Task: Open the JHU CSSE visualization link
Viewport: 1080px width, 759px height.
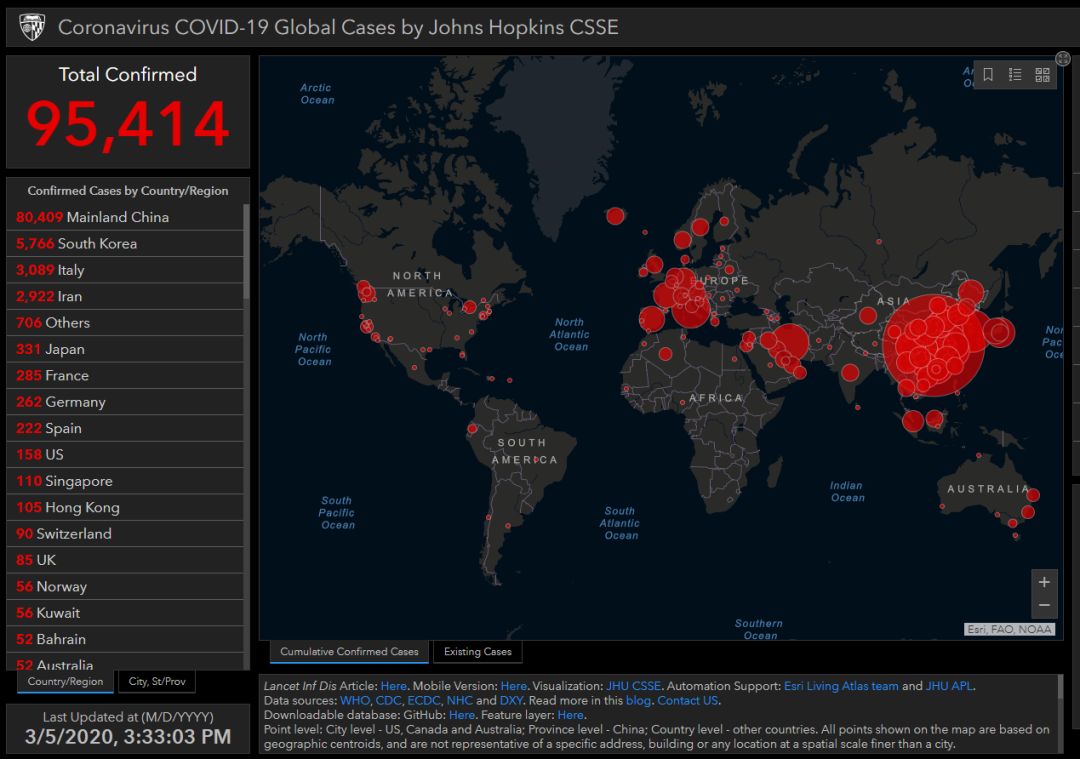Action: [x=633, y=686]
